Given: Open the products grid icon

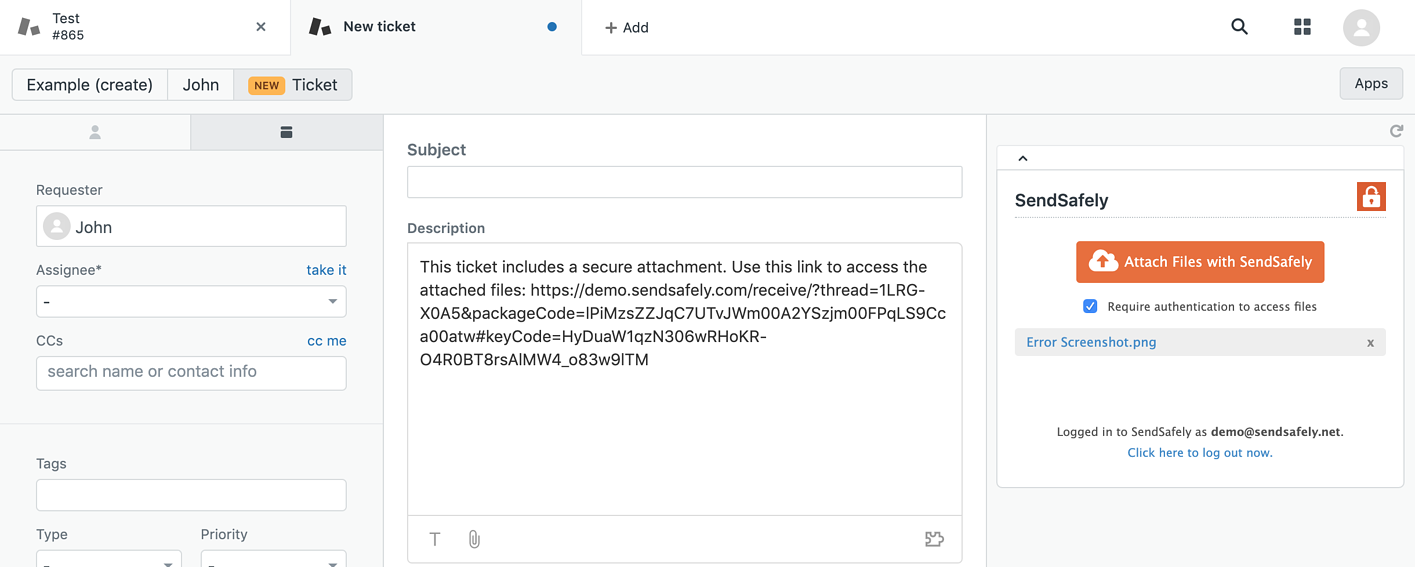Looking at the screenshot, I should 1302,27.
